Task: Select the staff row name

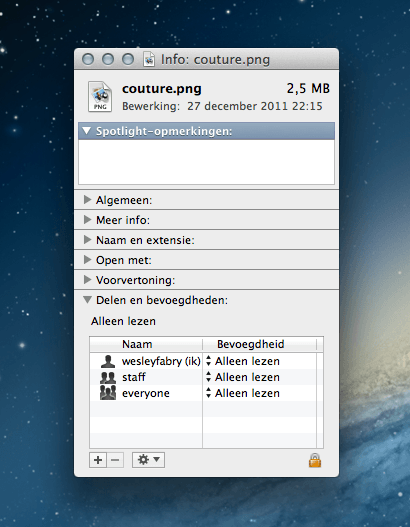Action: (x=134, y=377)
